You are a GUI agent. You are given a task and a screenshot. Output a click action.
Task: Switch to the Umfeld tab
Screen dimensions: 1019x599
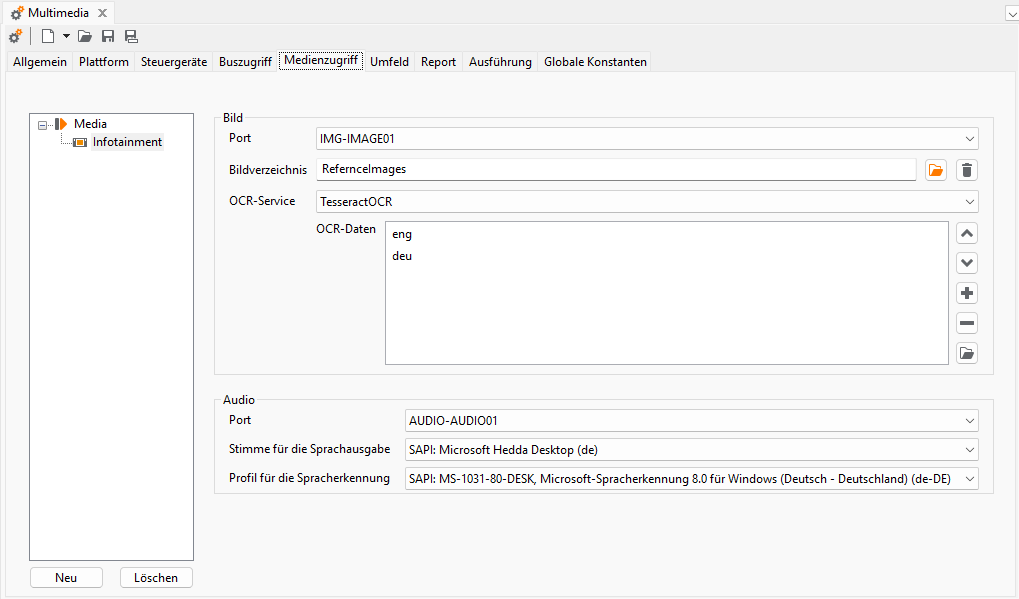point(389,62)
